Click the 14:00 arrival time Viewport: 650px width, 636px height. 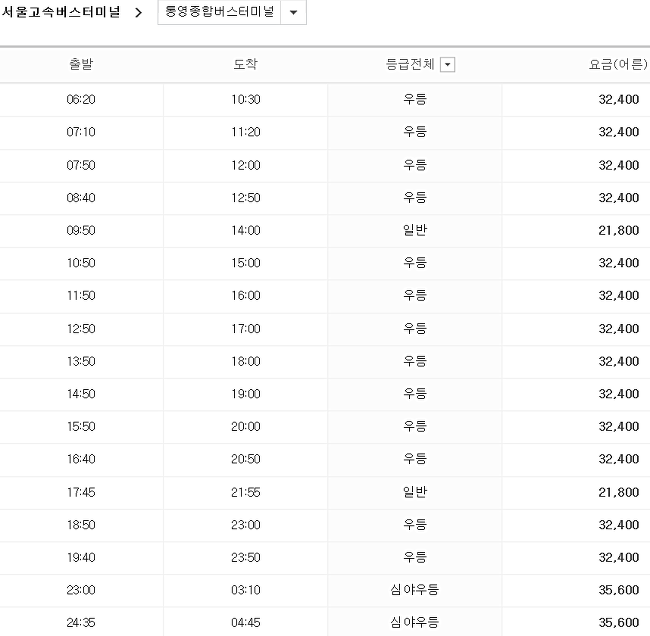coord(246,230)
